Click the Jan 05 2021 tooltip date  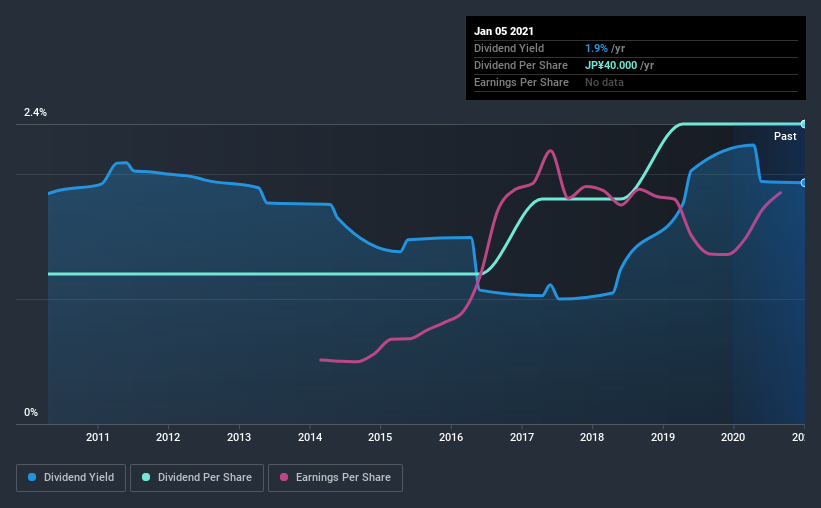pyautogui.click(x=504, y=31)
